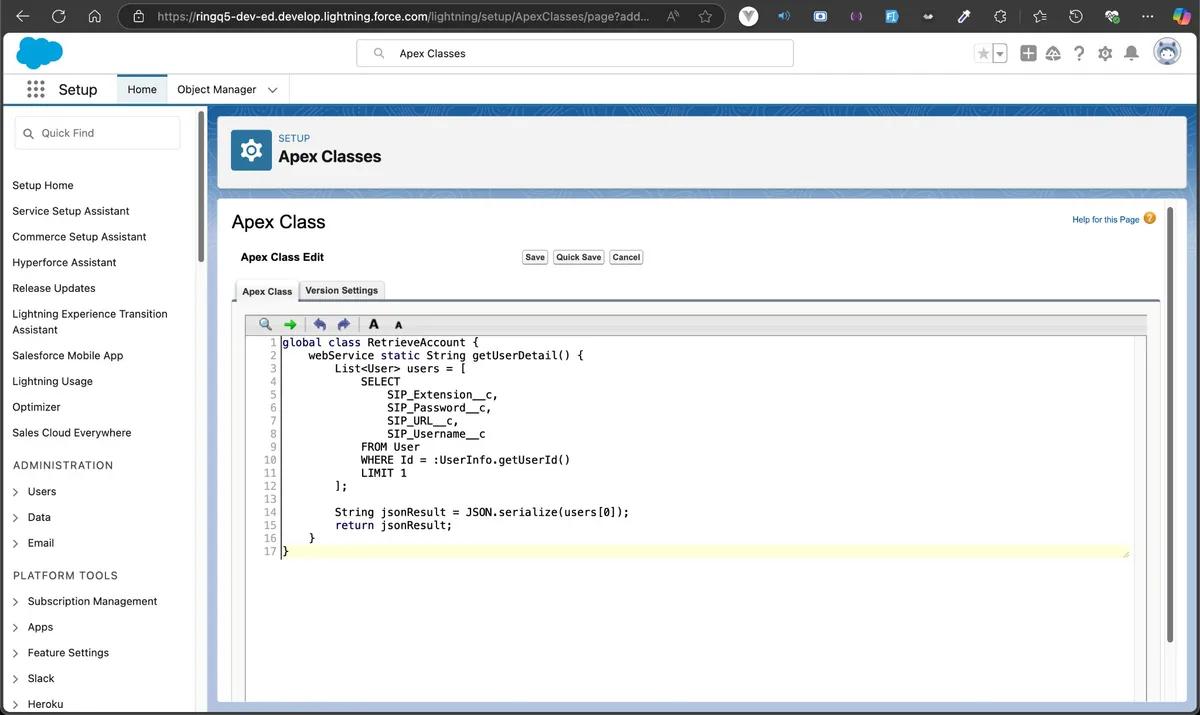Open the browser Read Aloud icon
Viewport: 1200px width, 715px height.
[x=672, y=16]
